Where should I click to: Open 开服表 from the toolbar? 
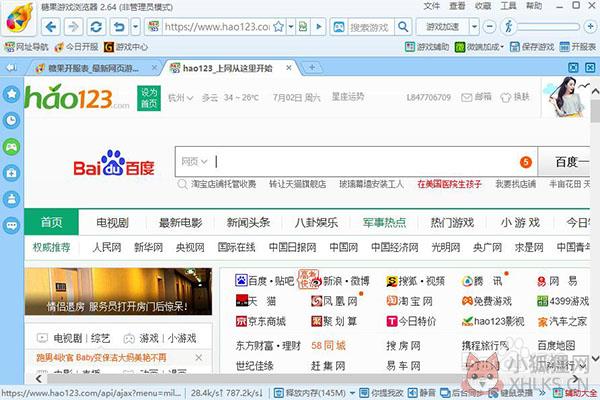[x=577, y=47]
